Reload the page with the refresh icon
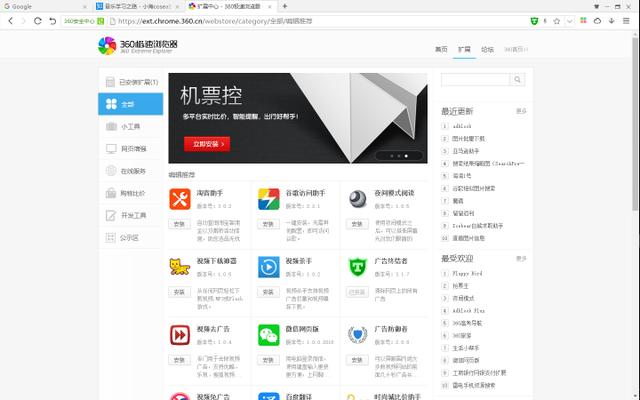This screenshot has width=640, height=400. click(x=38, y=21)
